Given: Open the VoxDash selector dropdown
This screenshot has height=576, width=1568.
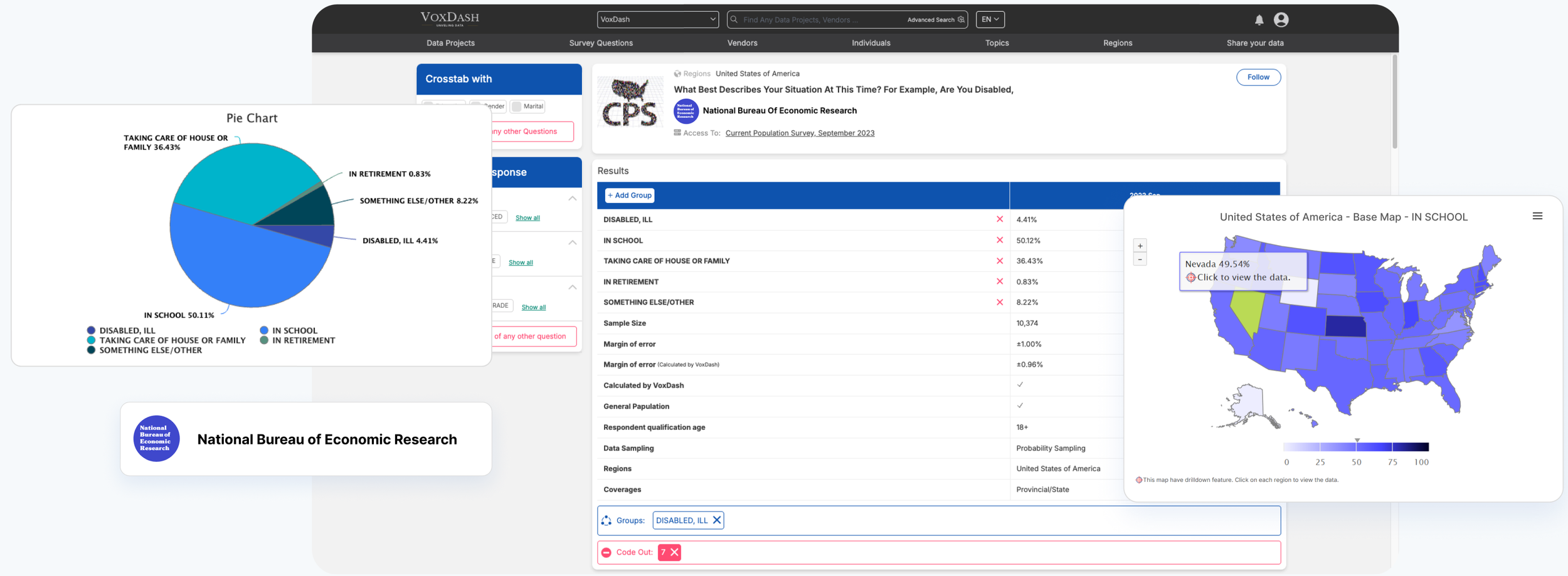Looking at the screenshot, I should 657,19.
